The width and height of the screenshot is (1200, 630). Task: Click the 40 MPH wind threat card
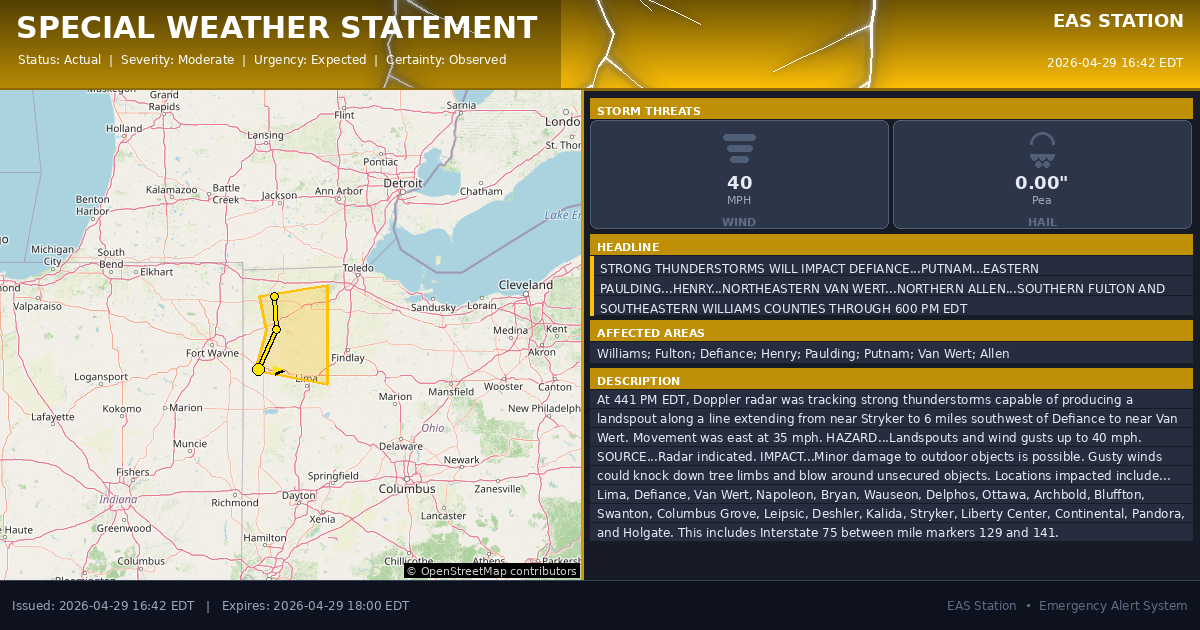click(x=739, y=175)
